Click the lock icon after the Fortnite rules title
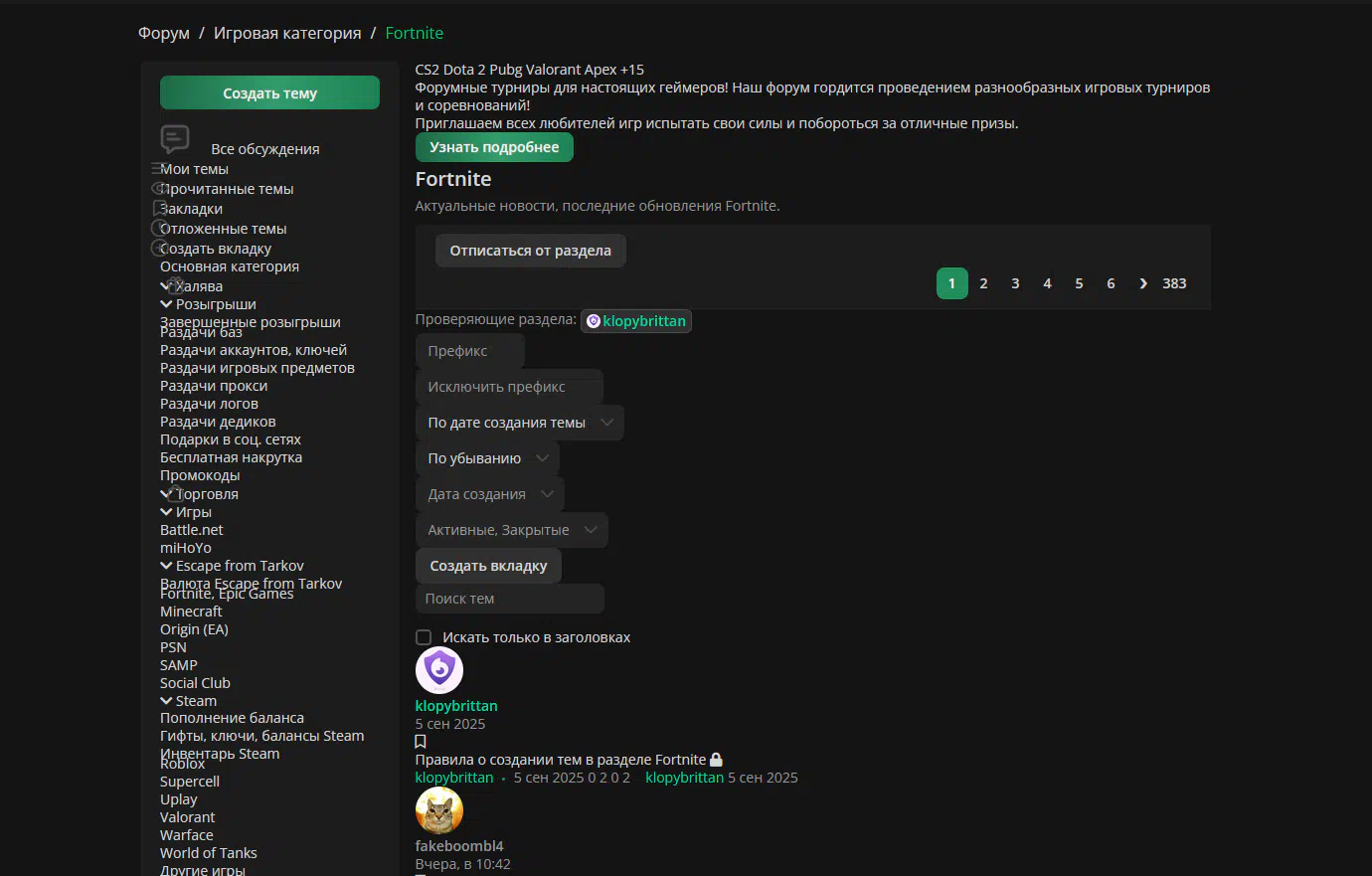 [716, 760]
